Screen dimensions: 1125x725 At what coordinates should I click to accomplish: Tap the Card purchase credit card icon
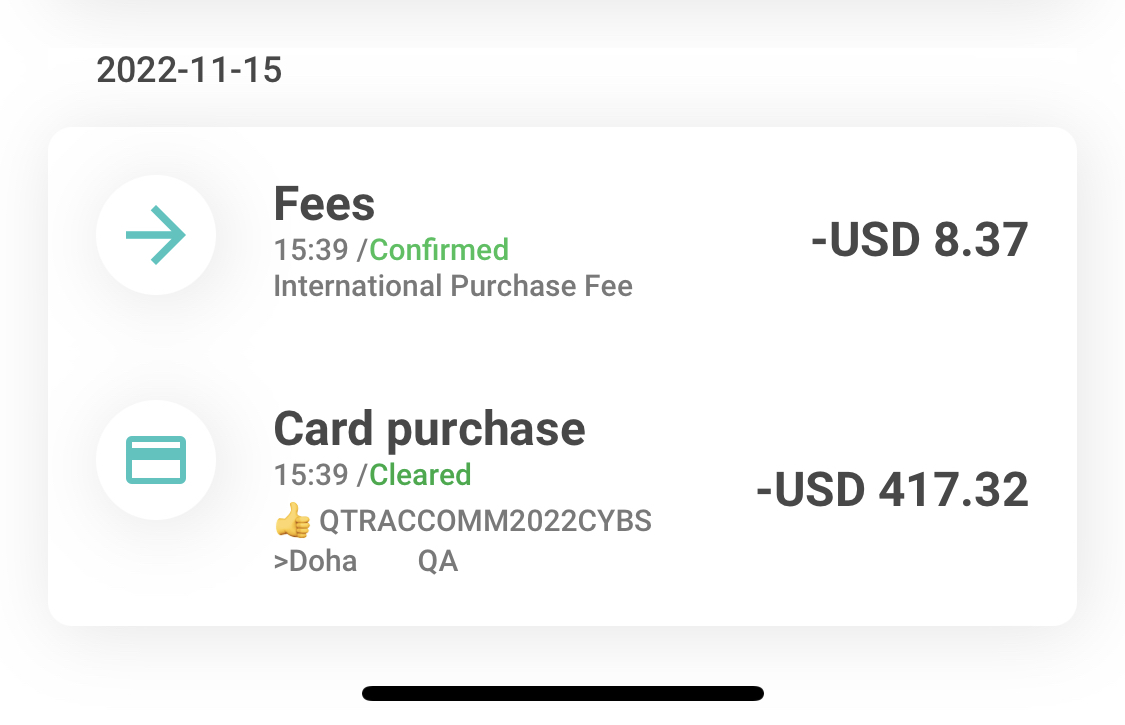tap(156, 460)
